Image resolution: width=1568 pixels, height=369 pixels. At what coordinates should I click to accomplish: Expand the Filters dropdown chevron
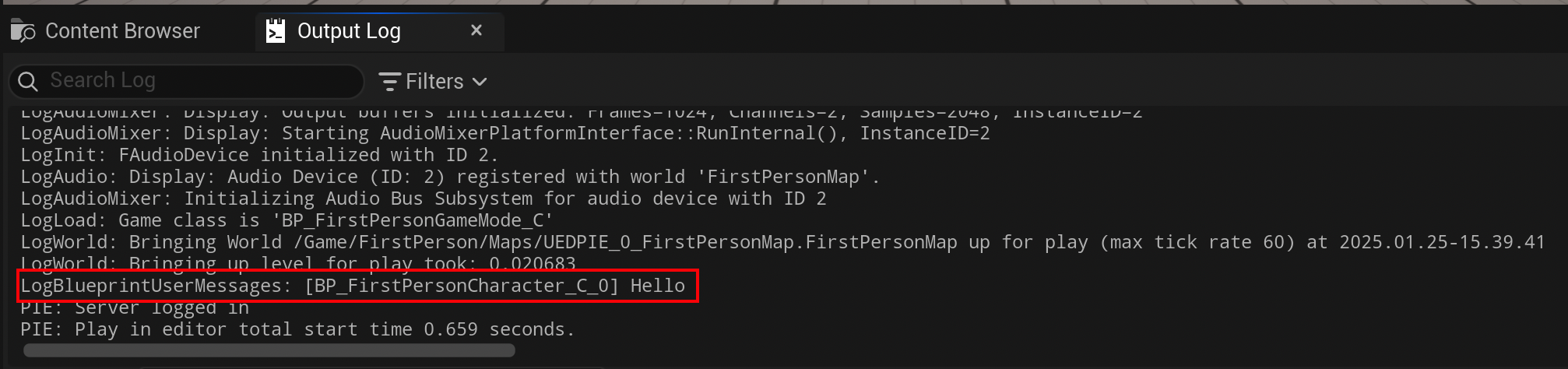pyautogui.click(x=480, y=82)
